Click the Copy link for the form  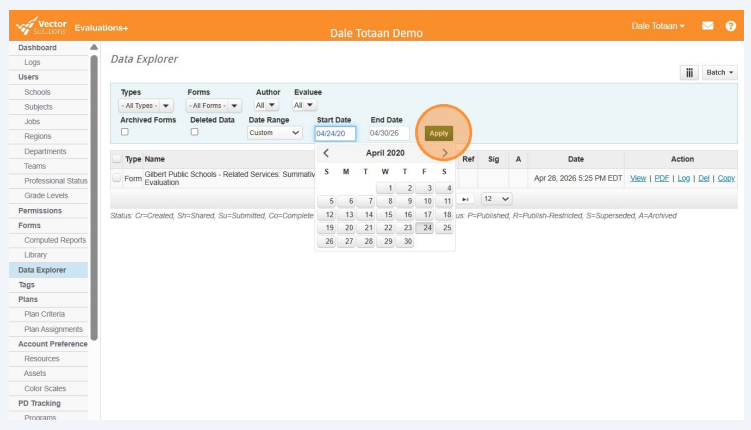(726, 178)
